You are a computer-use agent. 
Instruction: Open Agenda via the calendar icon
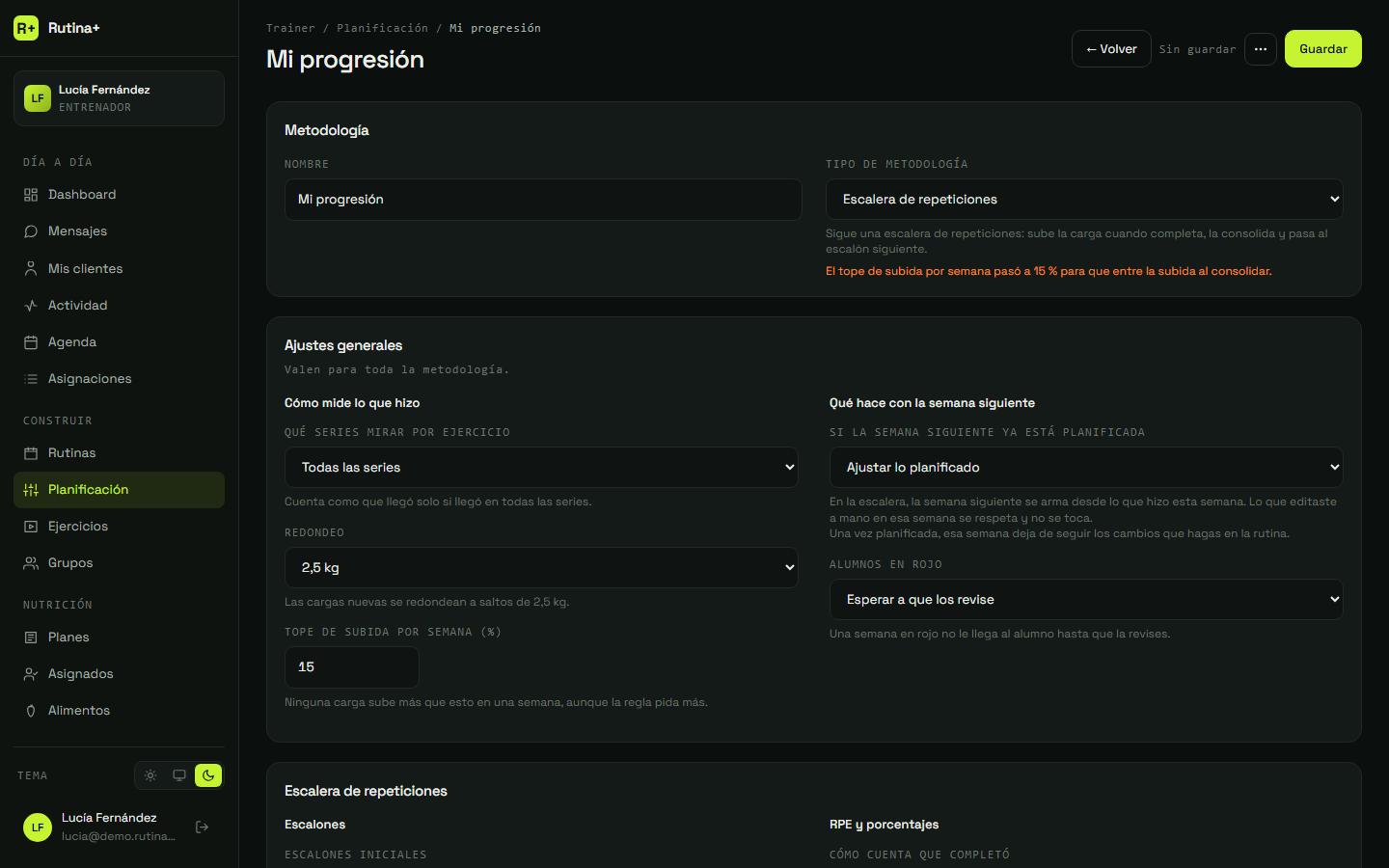pyautogui.click(x=31, y=342)
